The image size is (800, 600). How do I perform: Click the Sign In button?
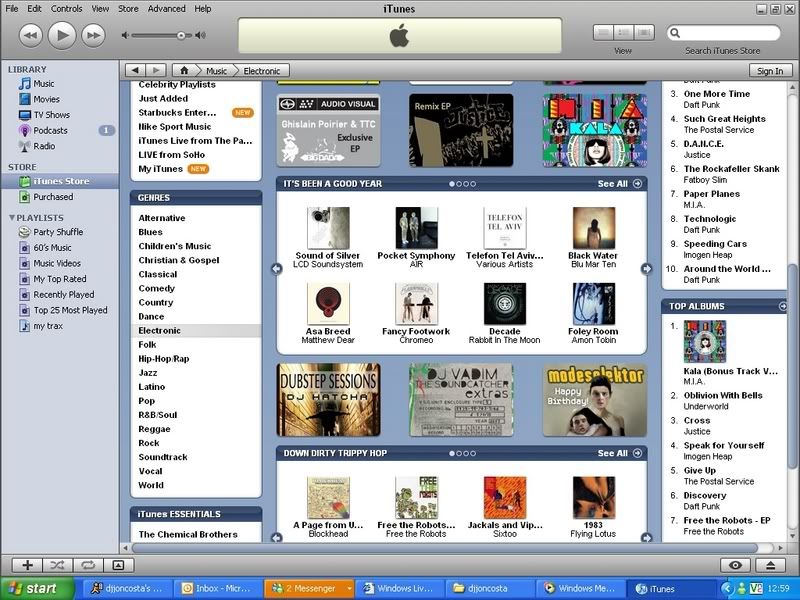coord(770,71)
